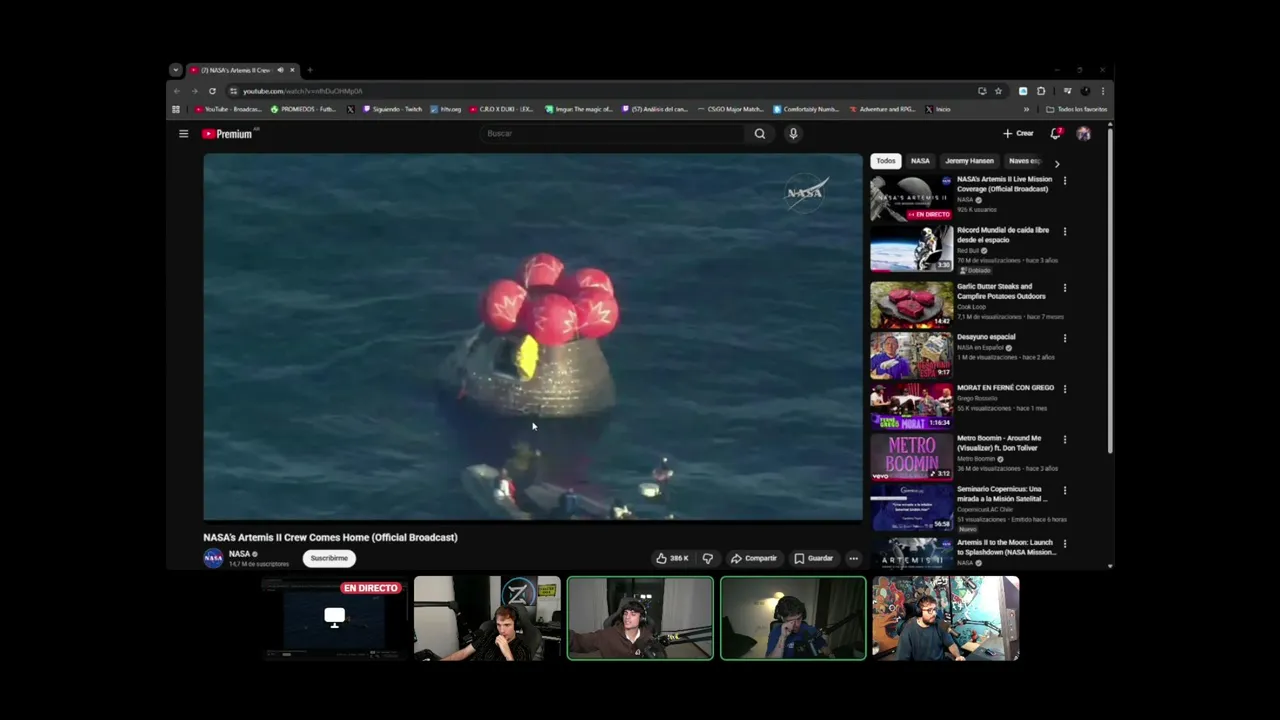The image size is (1280, 720).
Task: Open the Chrome three-dot menu
Action: 1103,91
